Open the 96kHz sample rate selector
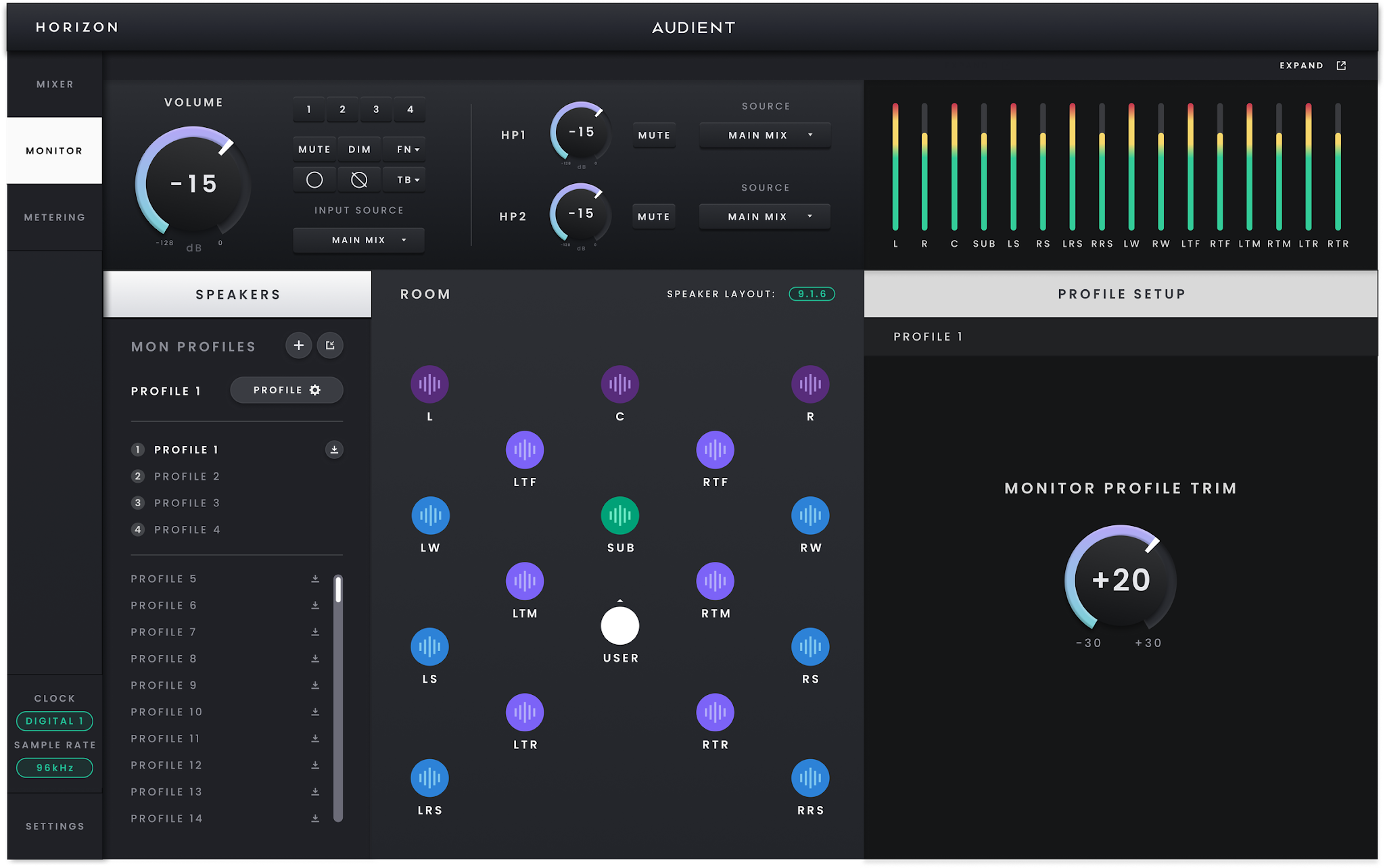 pos(55,768)
